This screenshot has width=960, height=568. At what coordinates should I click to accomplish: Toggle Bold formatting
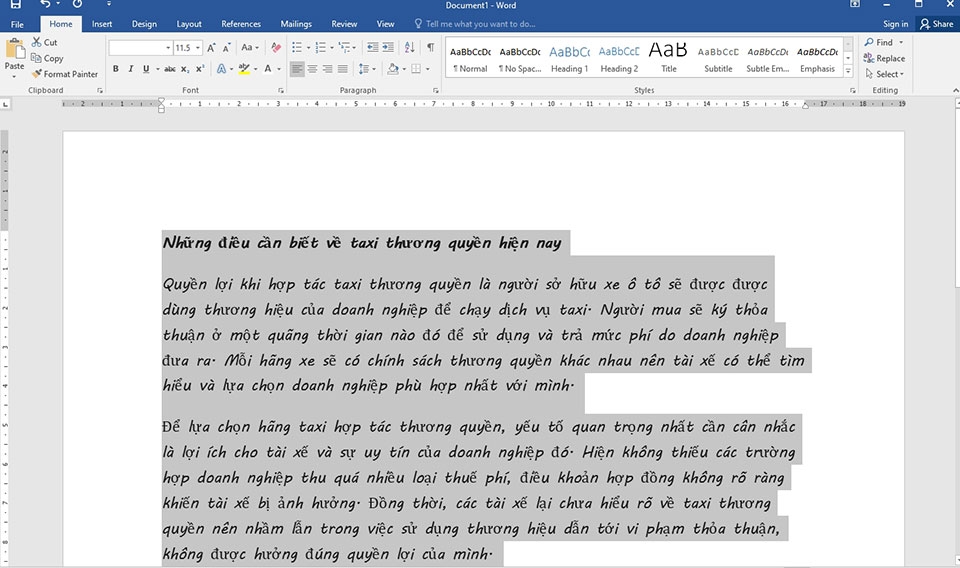pyautogui.click(x=116, y=69)
